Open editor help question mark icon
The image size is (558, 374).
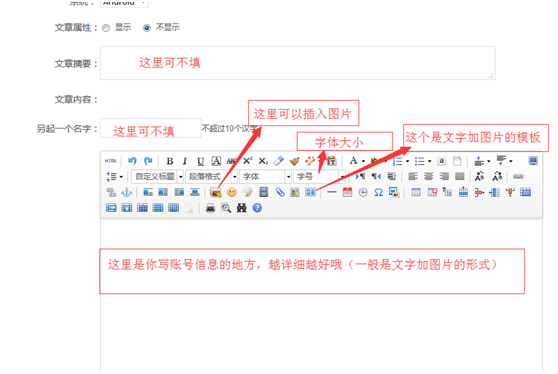257,208
